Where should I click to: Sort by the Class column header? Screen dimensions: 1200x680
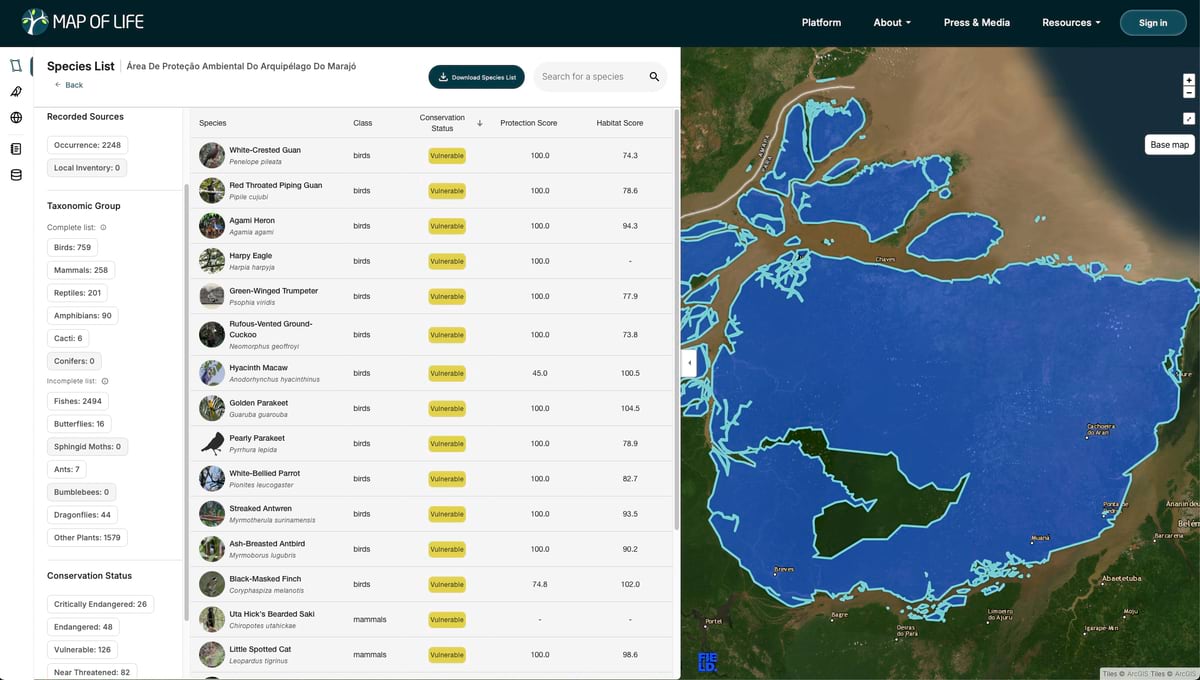[362, 123]
